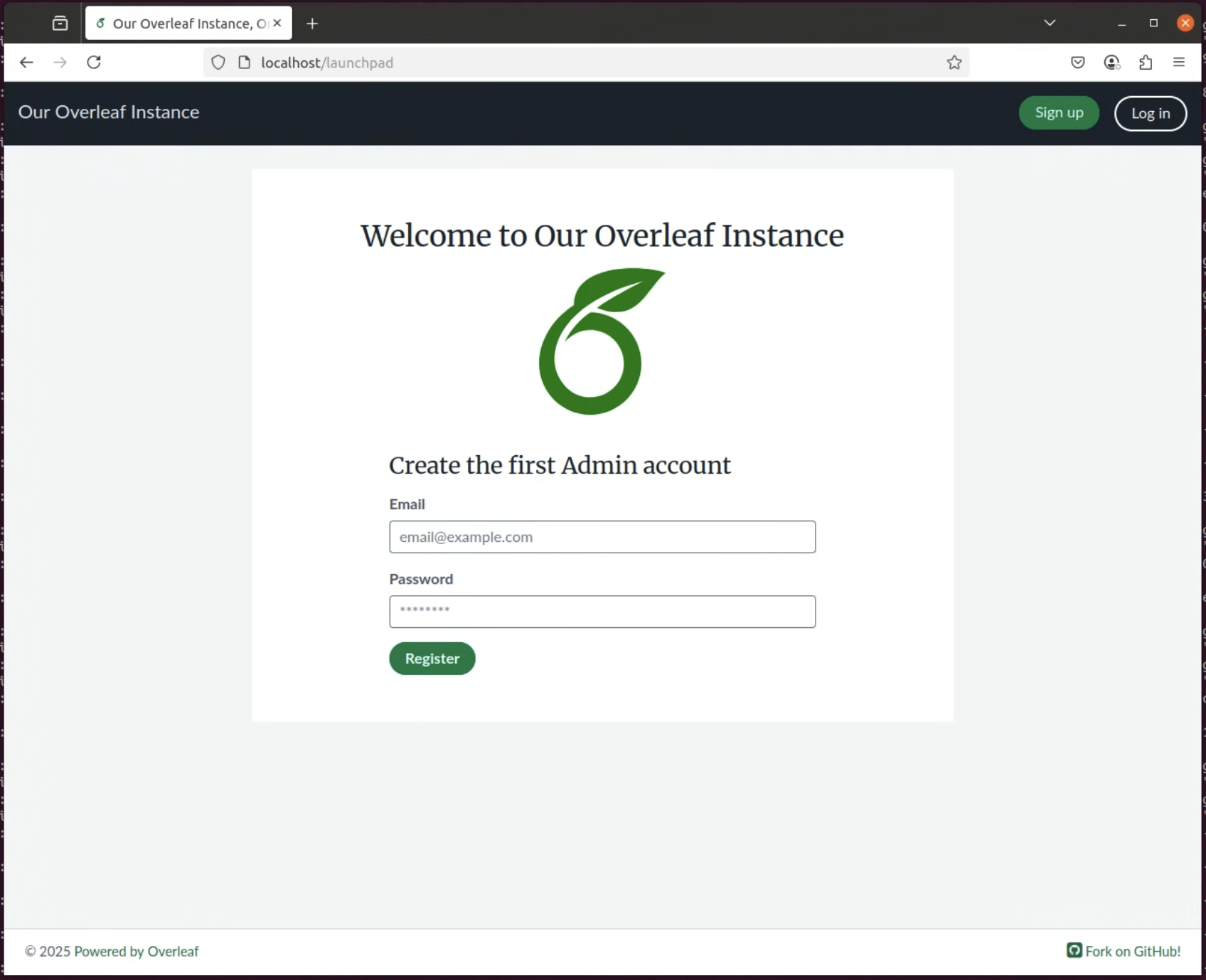This screenshot has height=980, width=1206.
Task: Bookmark this page using the star icon
Action: (954, 63)
